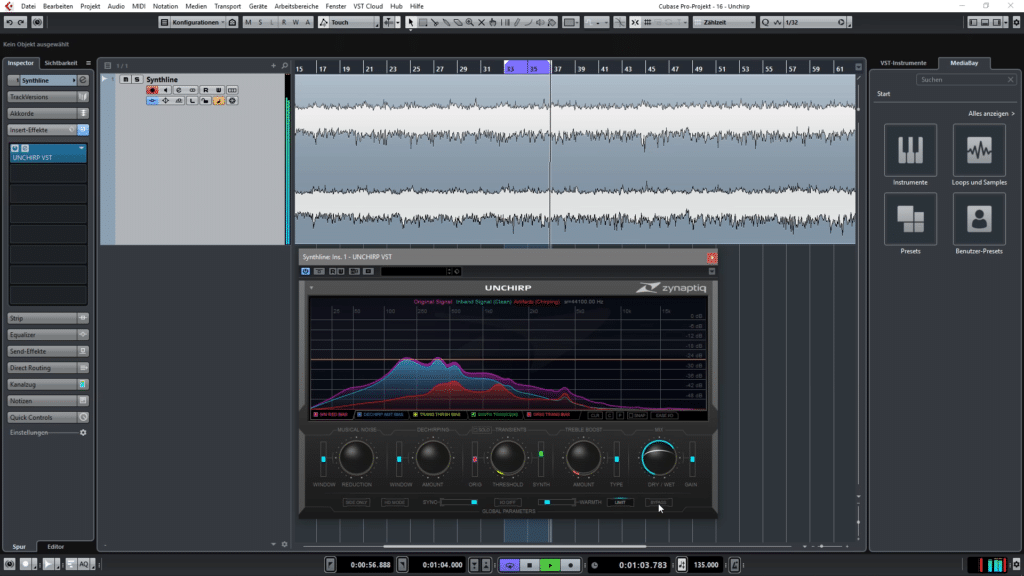Open the Zählzeit snap type dropdown
This screenshot has width=1024, height=576.
(724, 22)
